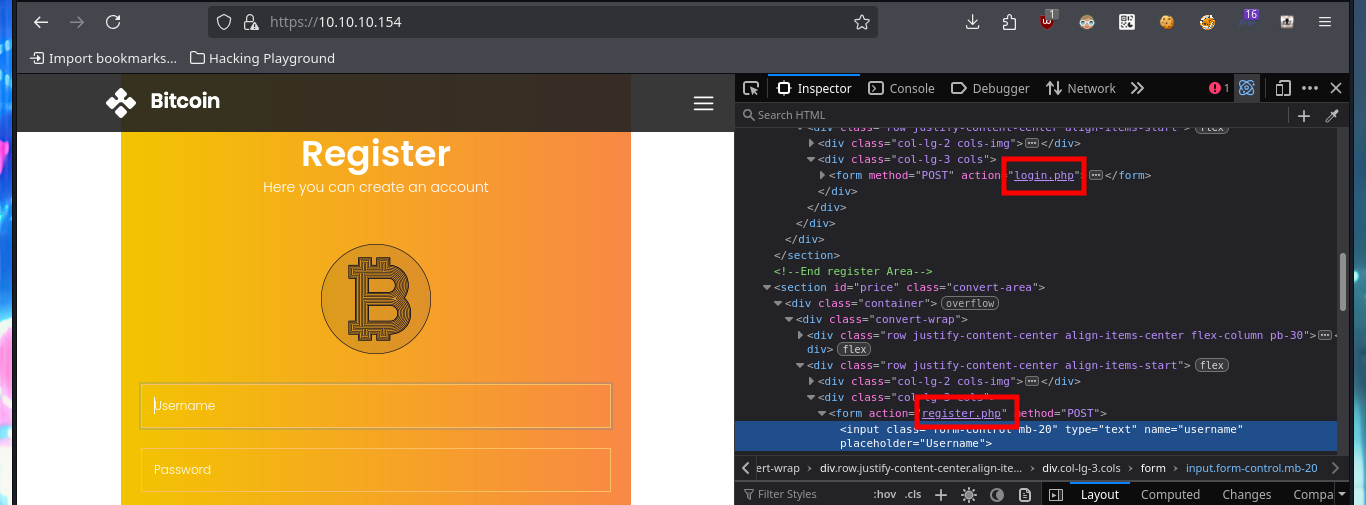Open the uBlock Origin extension
1366x505 pixels.
[x=1047, y=22]
